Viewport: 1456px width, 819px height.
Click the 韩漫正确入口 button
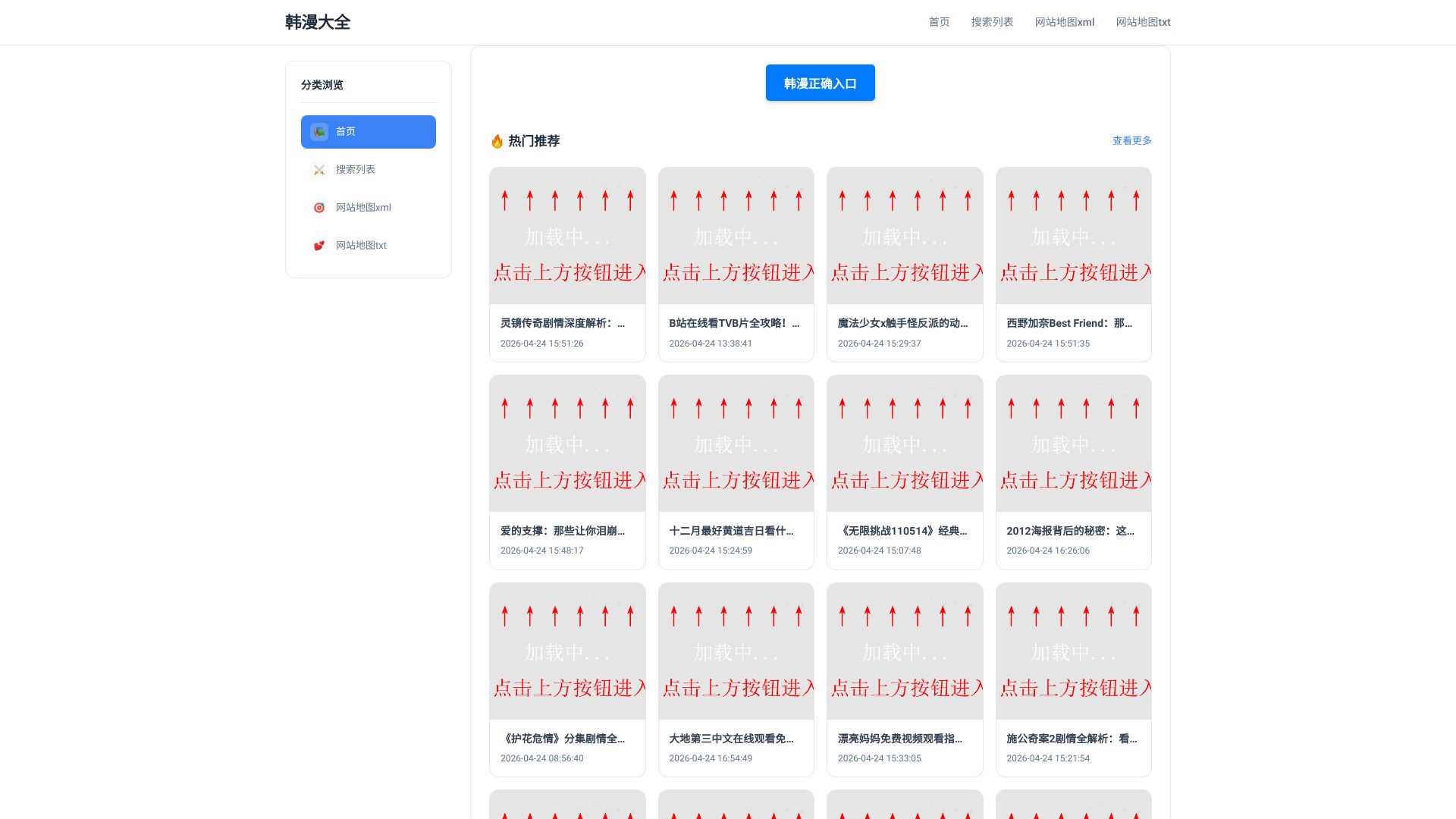point(821,83)
